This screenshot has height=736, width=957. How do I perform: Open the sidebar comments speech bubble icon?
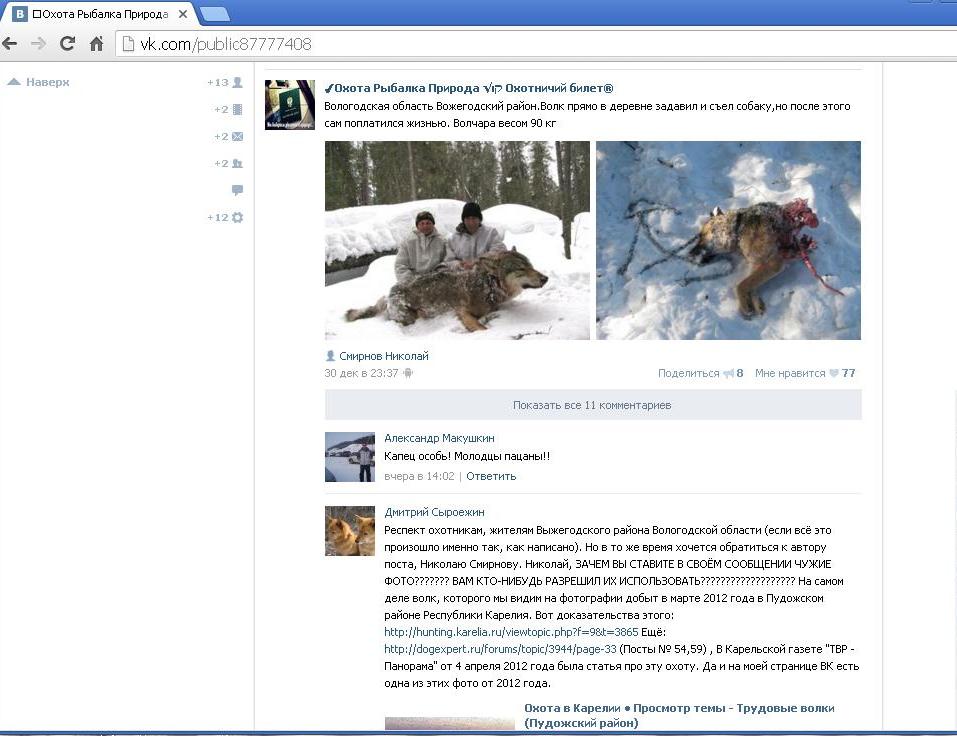coord(237,190)
